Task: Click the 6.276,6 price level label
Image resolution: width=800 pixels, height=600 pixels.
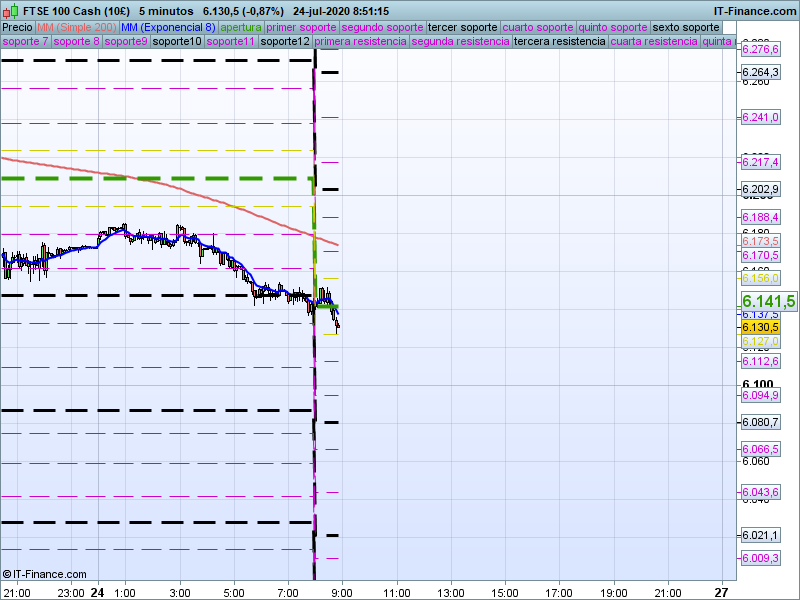Action: click(x=760, y=49)
